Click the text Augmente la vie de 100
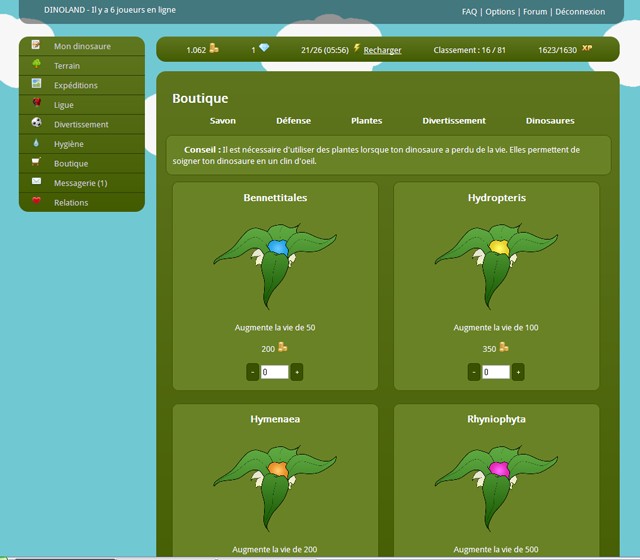 point(496,327)
